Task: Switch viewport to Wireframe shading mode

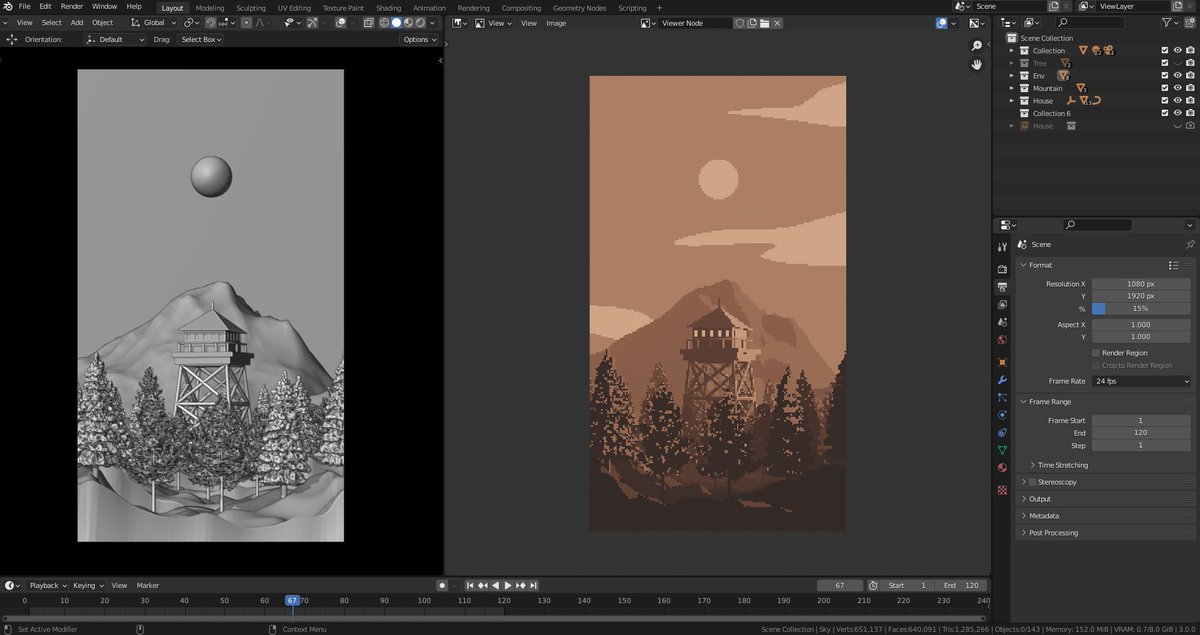Action: [x=384, y=23]
